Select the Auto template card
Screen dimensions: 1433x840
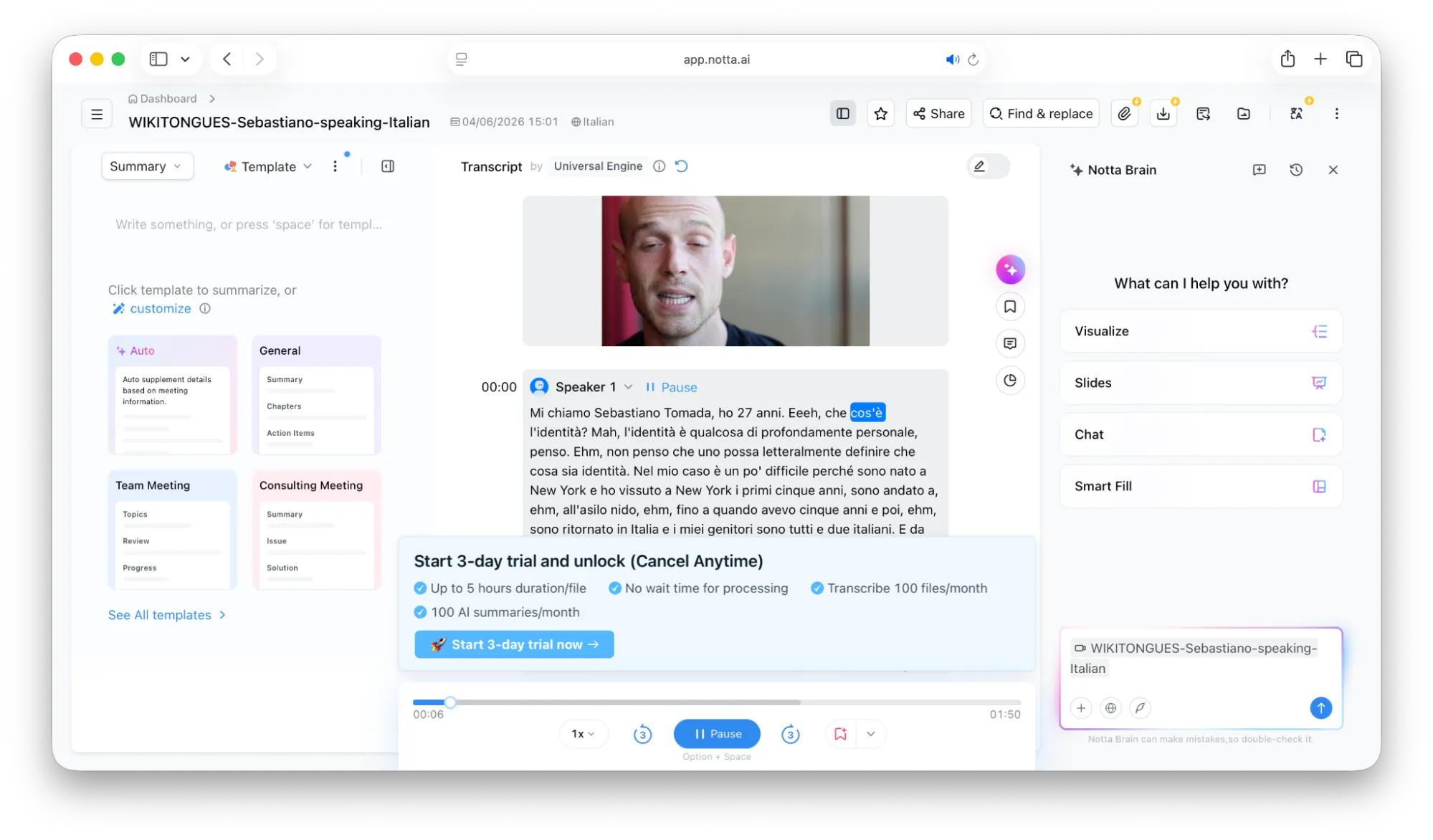pyautogui.click(x=173, y=395)
